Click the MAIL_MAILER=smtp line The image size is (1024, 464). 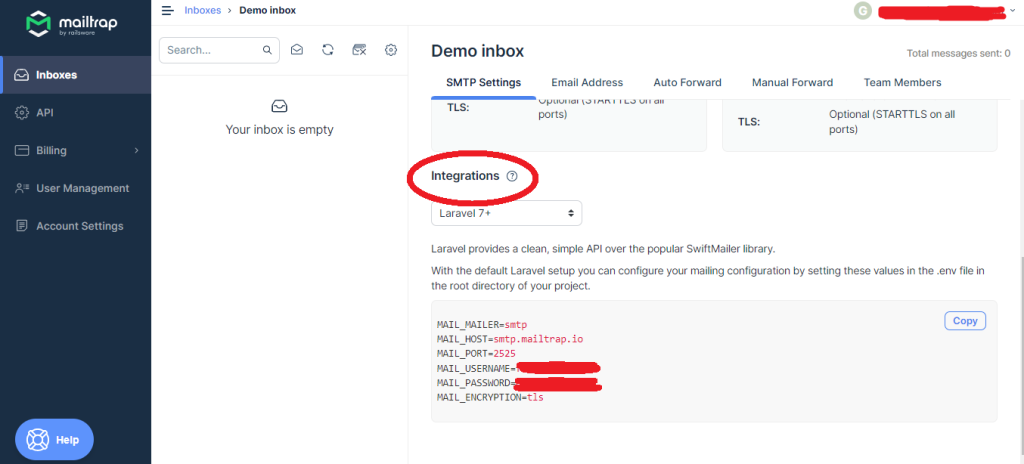click(482, 325)
